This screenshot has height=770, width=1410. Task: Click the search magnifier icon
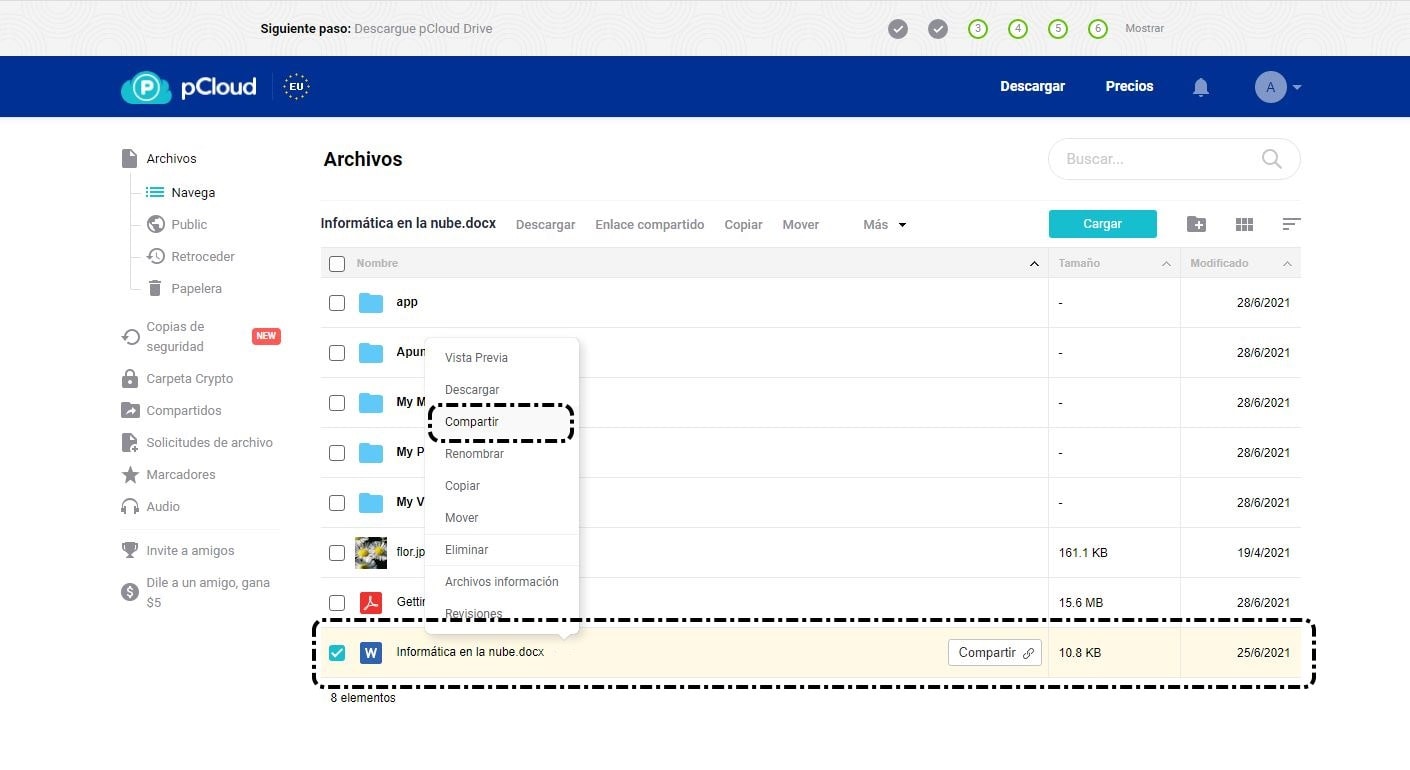pos(1272,159)
